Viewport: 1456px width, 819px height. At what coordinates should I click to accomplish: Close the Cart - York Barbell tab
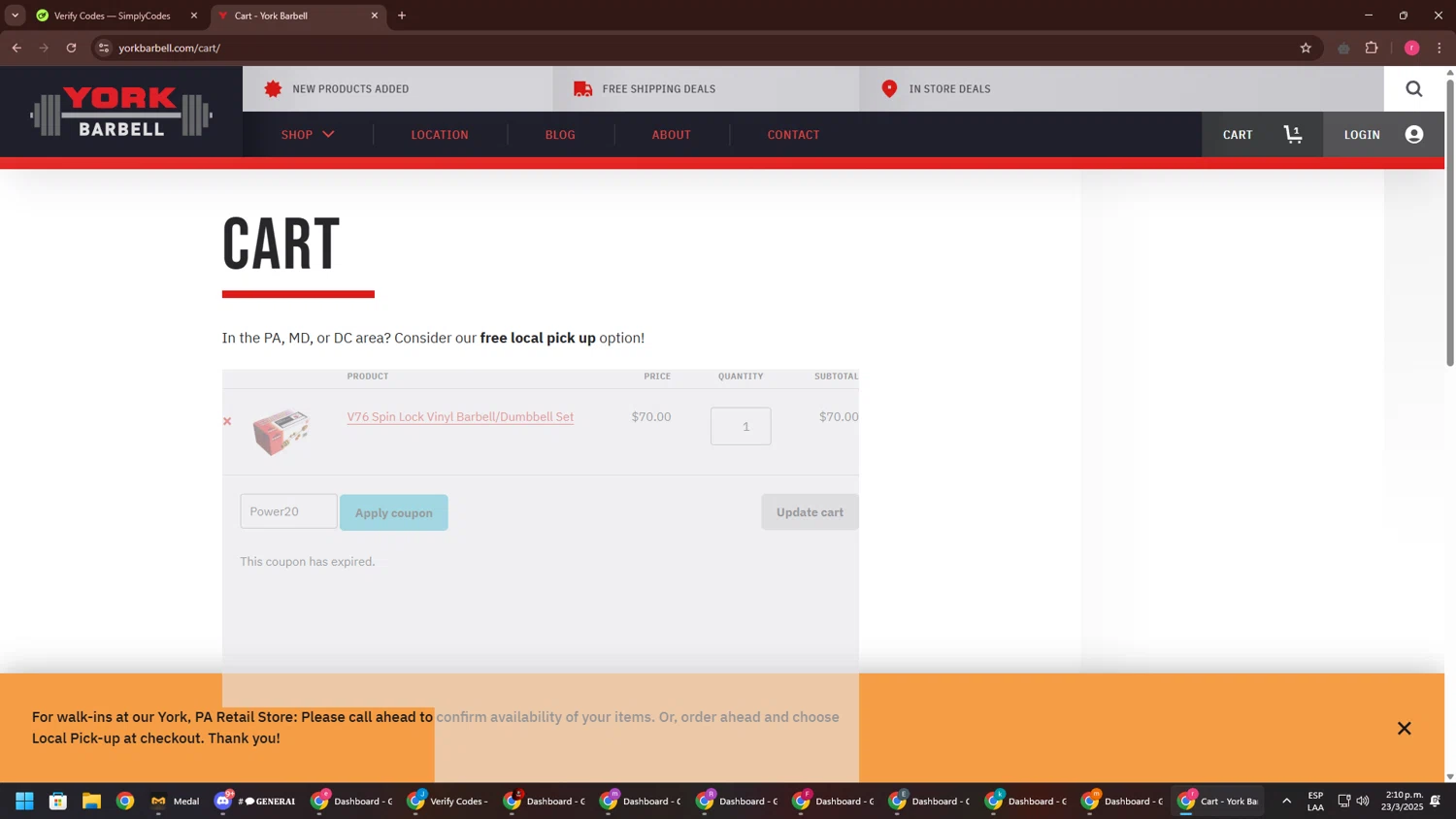coord(375,16)
